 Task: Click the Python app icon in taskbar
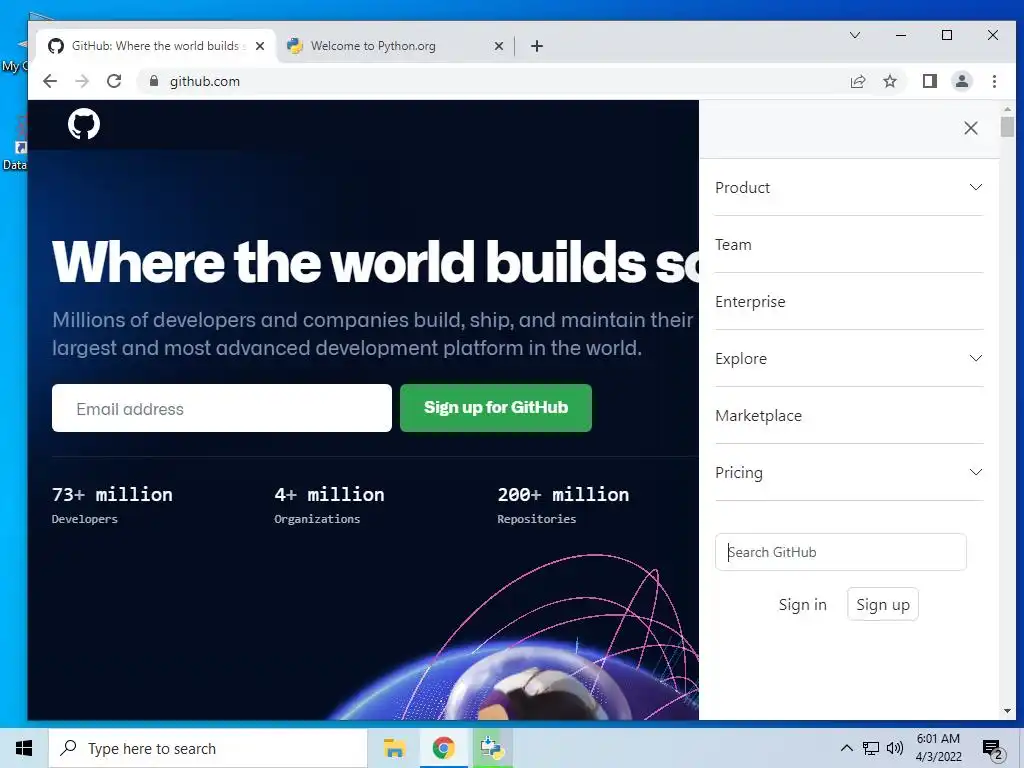[x=492, y=748]
